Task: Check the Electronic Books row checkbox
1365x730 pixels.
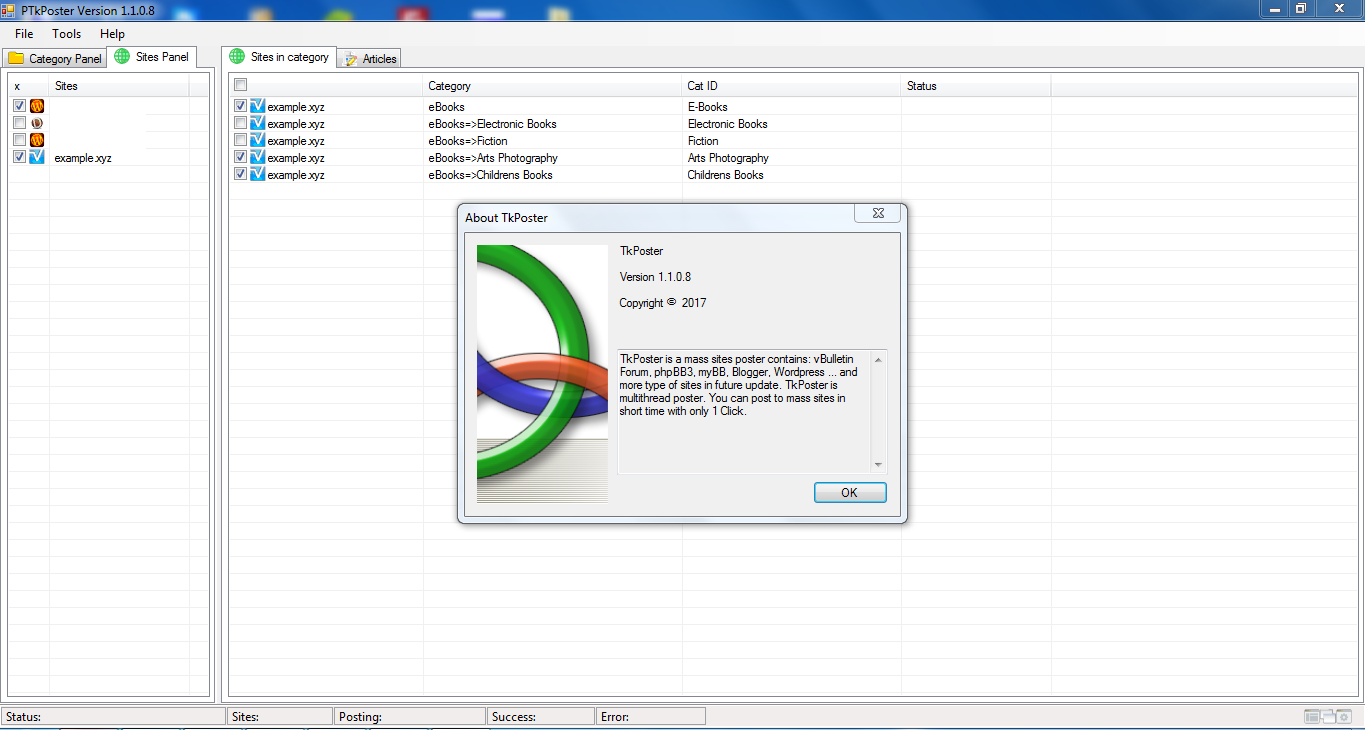Action: (x=240, y=123)
